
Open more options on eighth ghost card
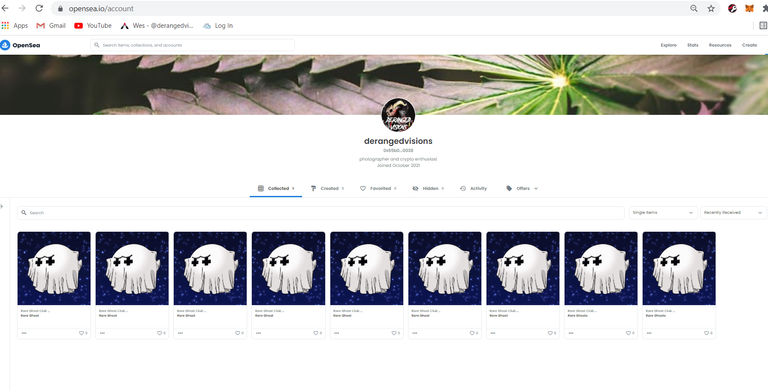point(571,333)
